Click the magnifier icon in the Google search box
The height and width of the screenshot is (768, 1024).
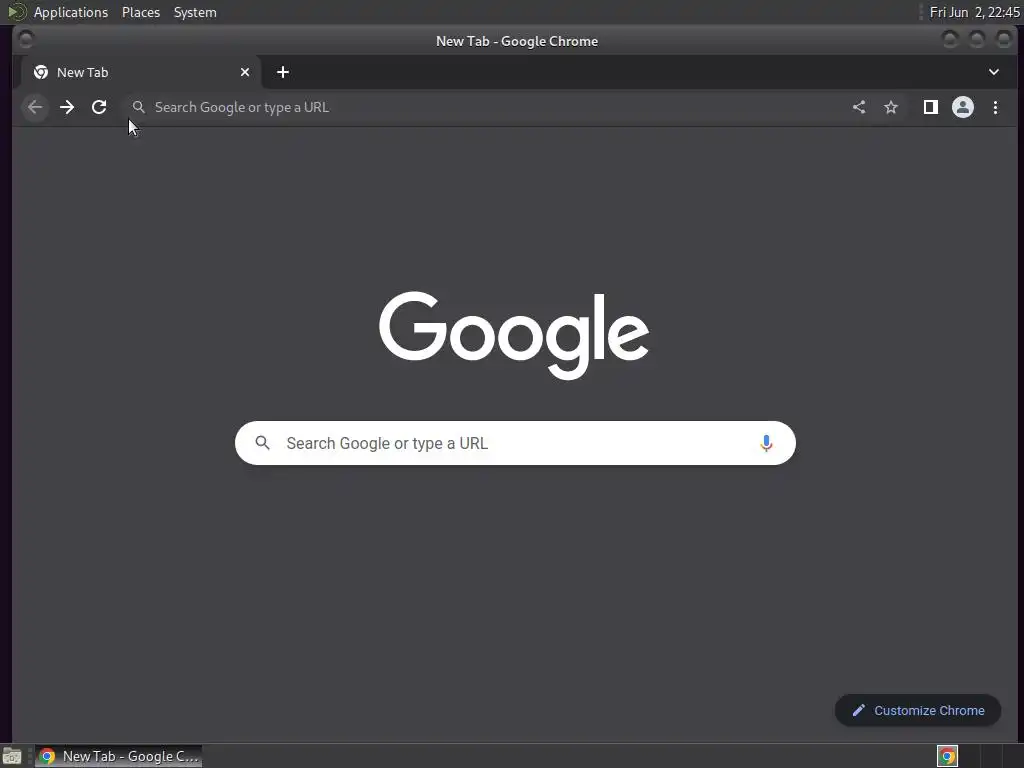(263, 443)
